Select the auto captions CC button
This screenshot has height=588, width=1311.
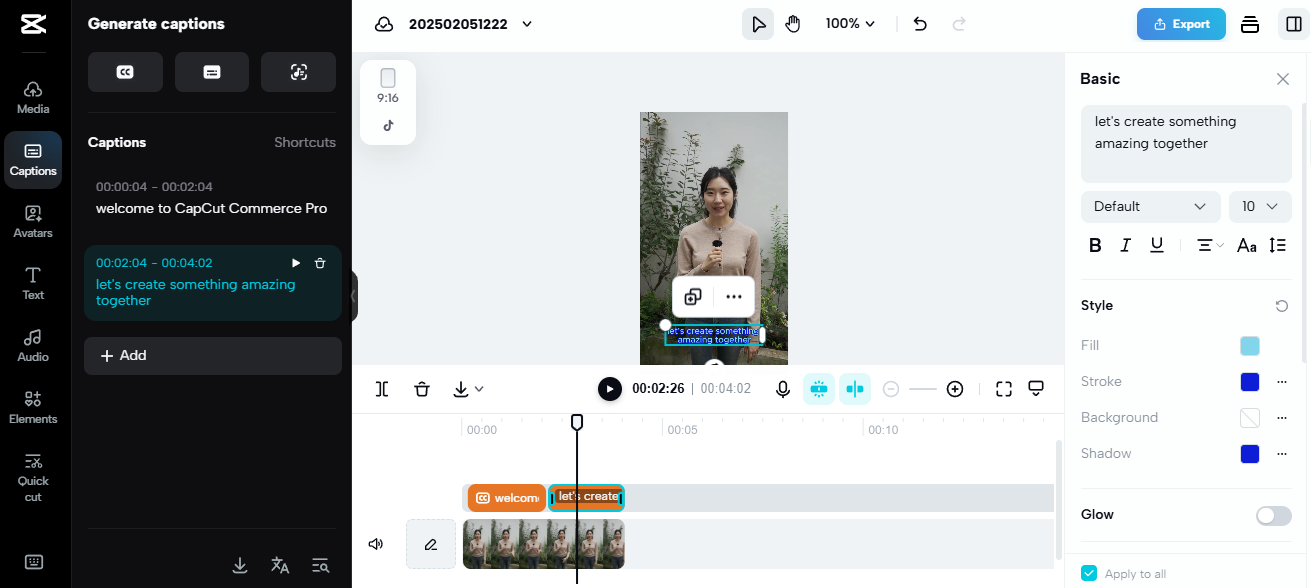point(125,72)
